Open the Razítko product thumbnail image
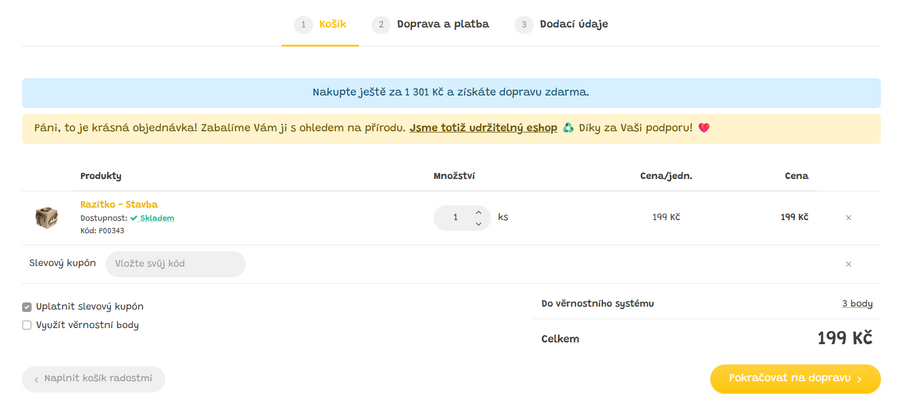 (46, 217)
